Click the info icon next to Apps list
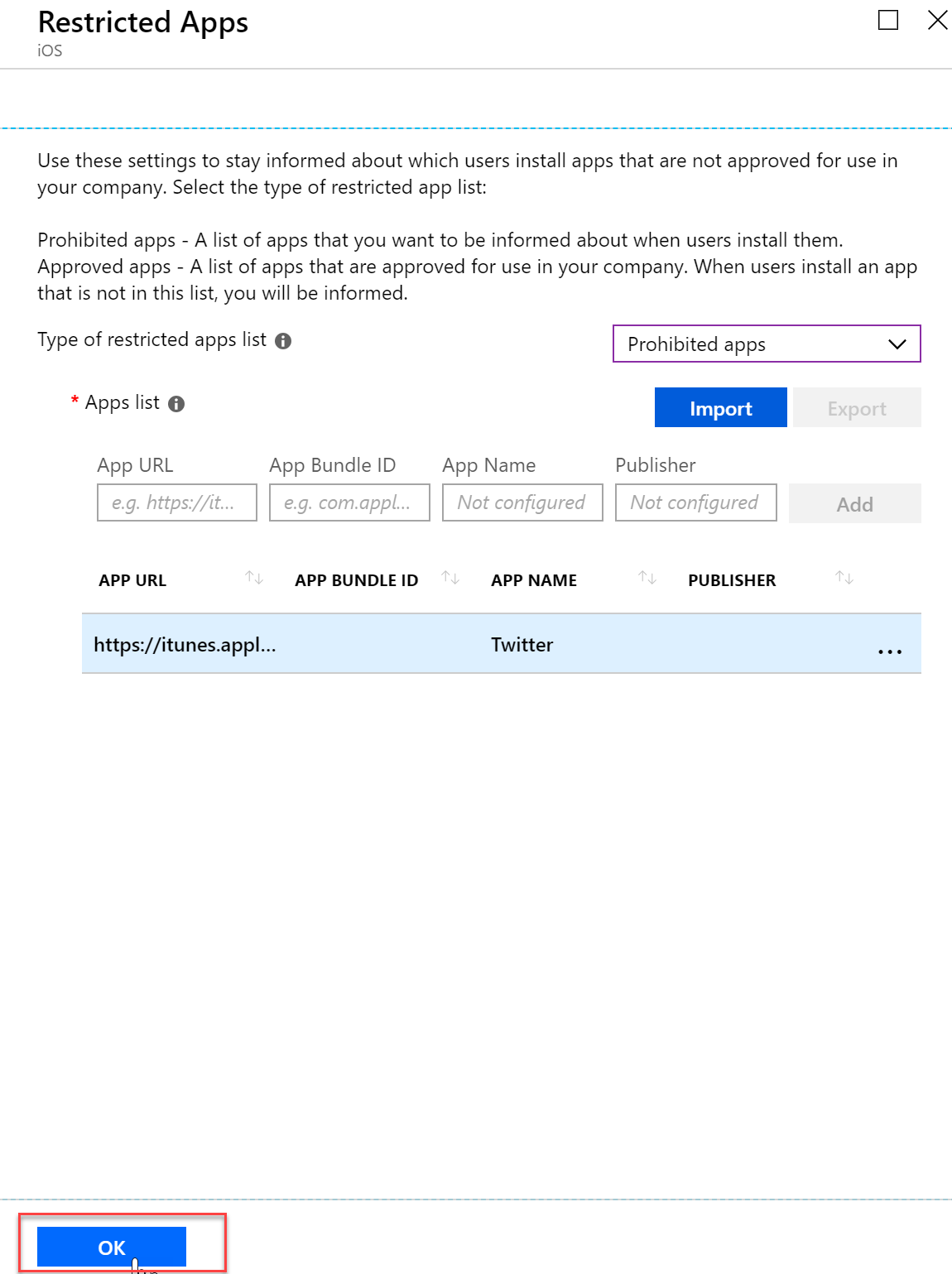952x1274 pixels. click(x=176, y=404)
